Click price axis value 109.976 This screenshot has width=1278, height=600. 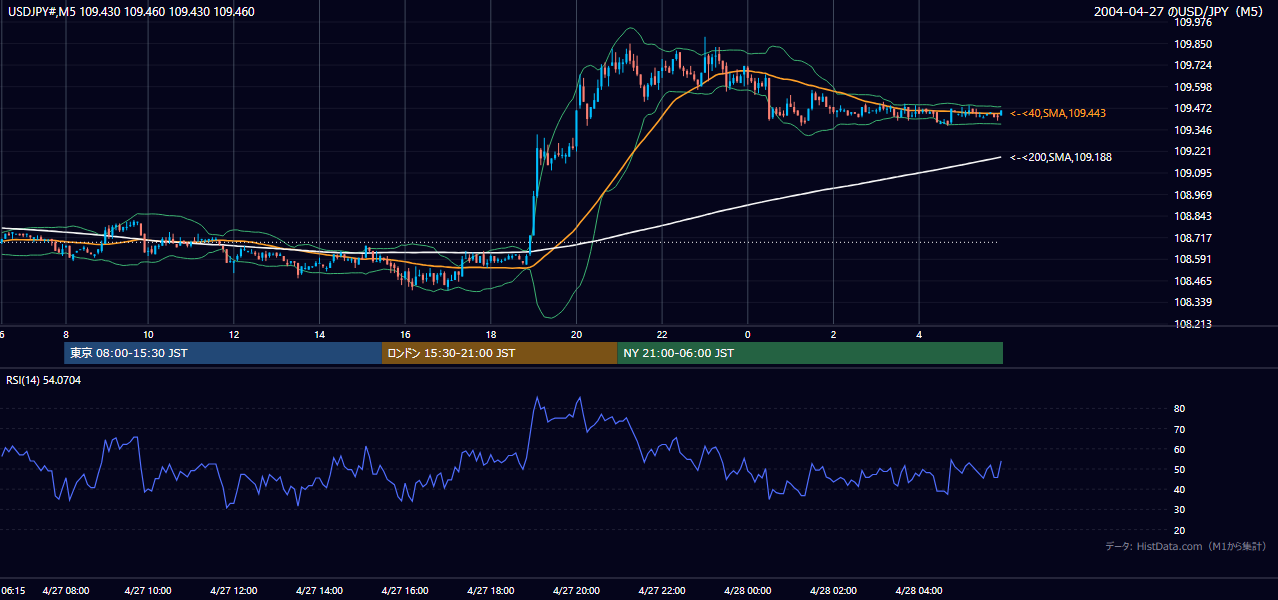point(1193,22)
